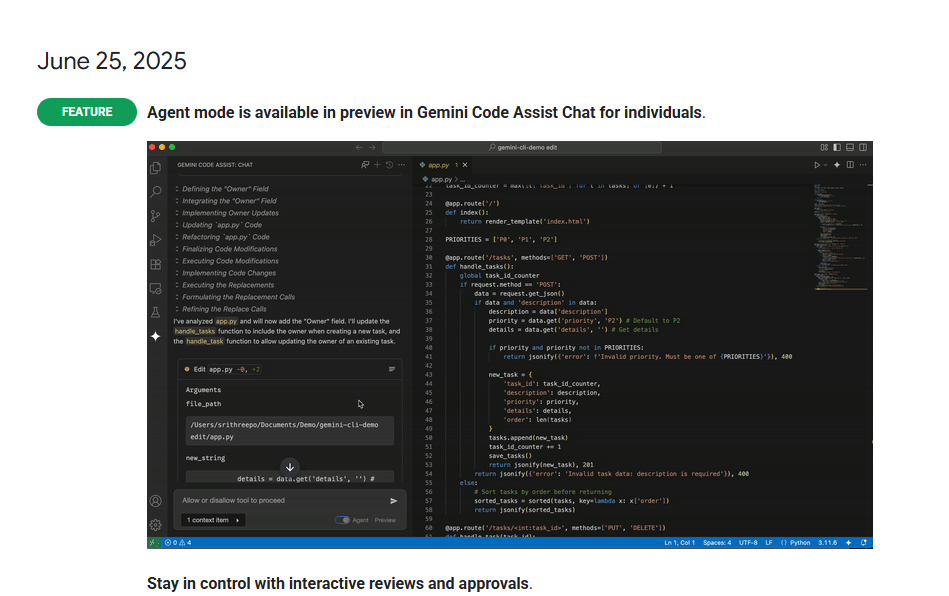Open the Testing flask icon
Image resolution: width=949 pixels, height=596 pixels.
coord(155,312)
